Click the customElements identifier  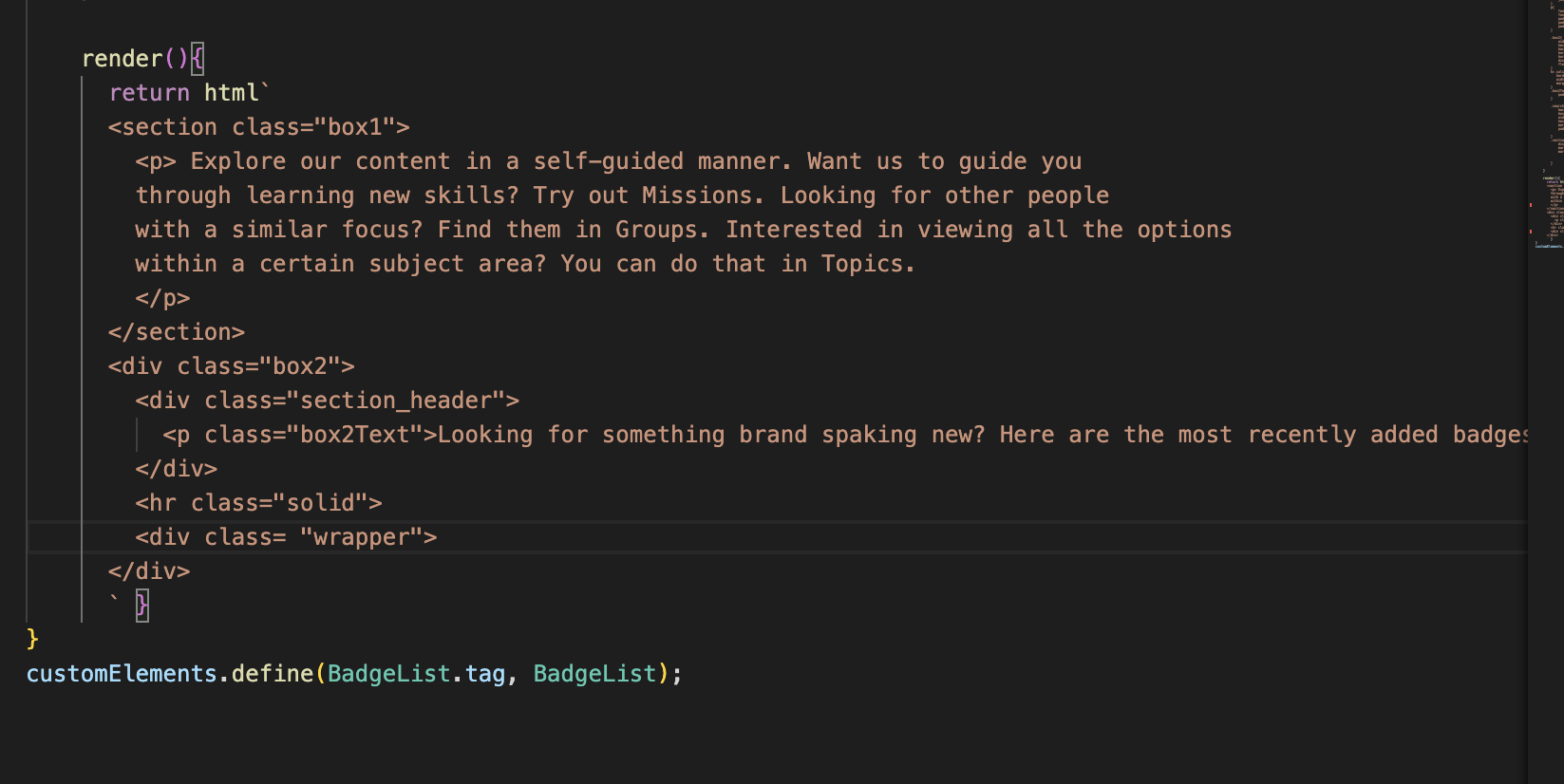(x=122, y=674)
